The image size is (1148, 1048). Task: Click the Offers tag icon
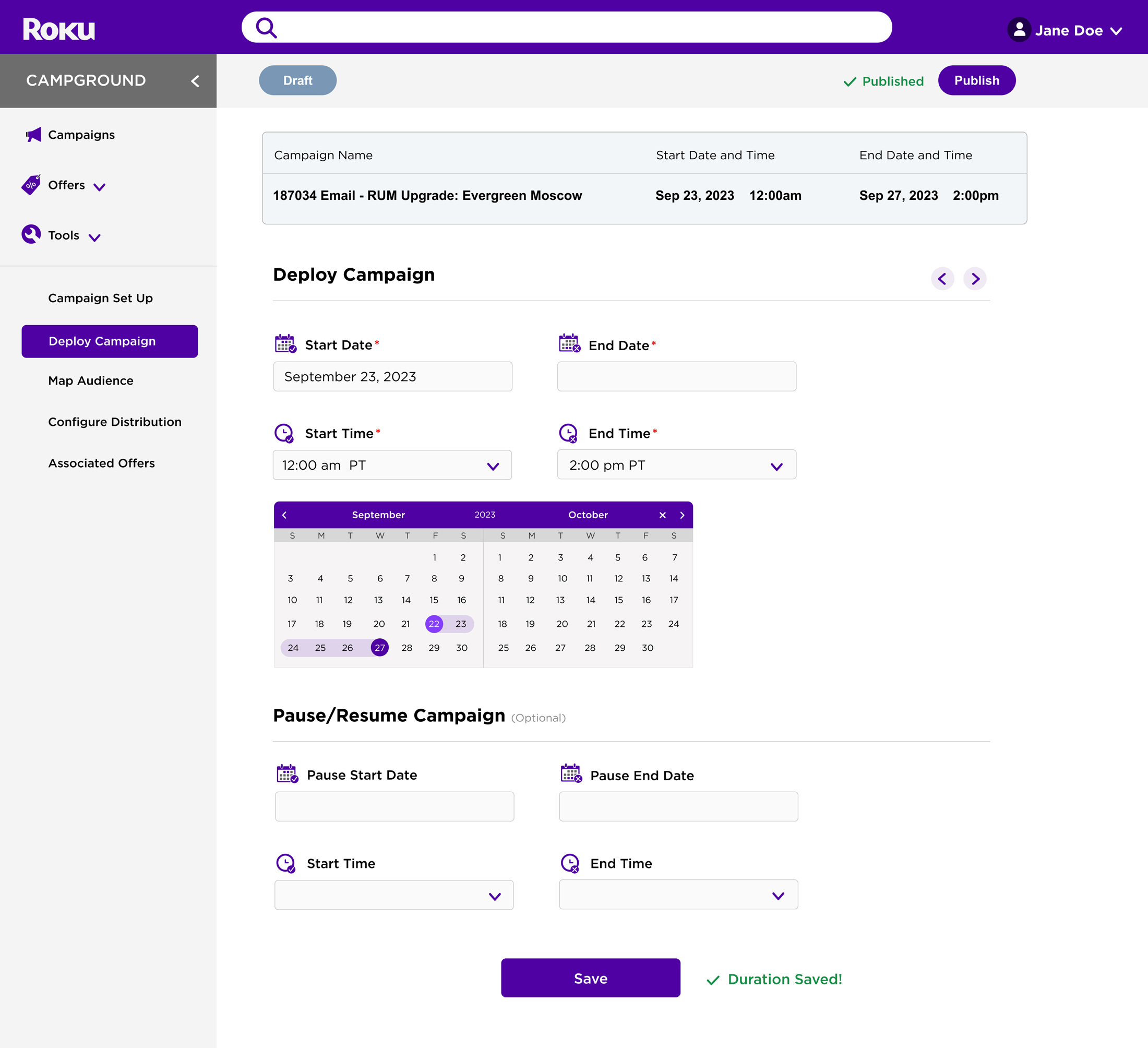tap(31, 185)
